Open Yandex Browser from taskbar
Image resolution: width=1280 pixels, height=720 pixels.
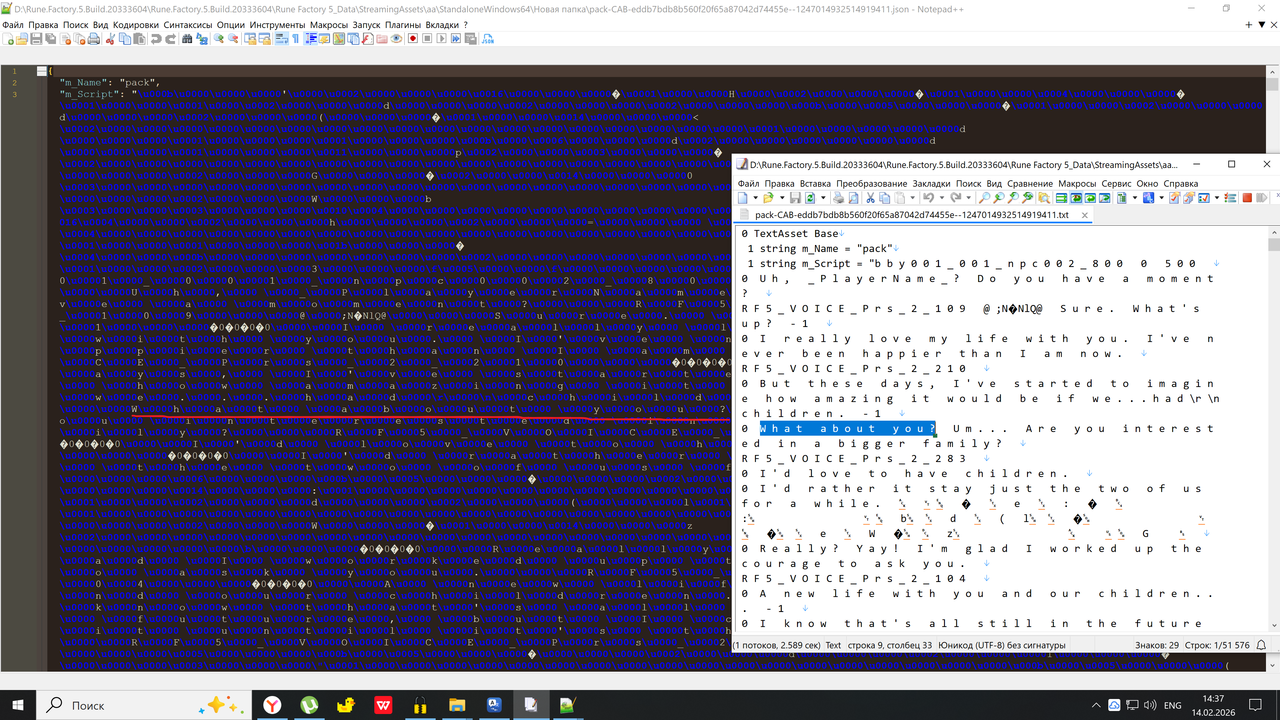272,705
